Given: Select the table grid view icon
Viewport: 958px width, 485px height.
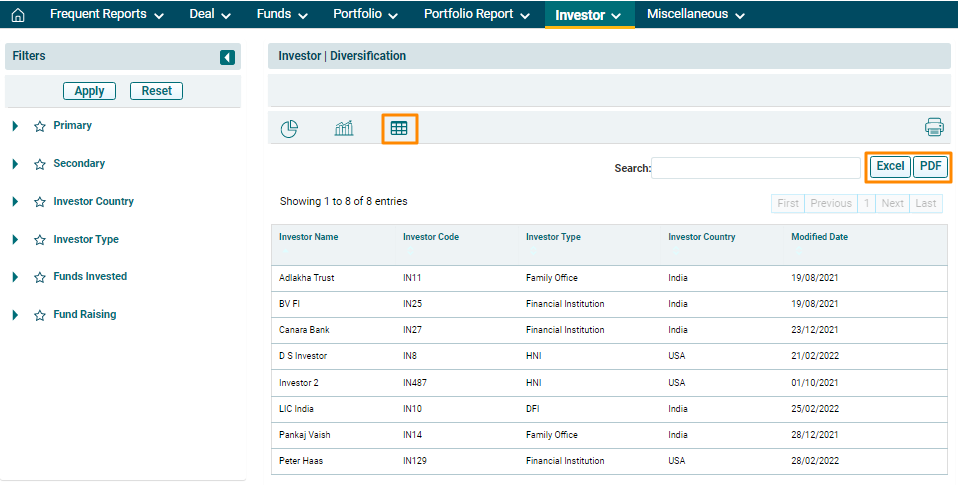Looking at the screenshot, I should point(399,128).
